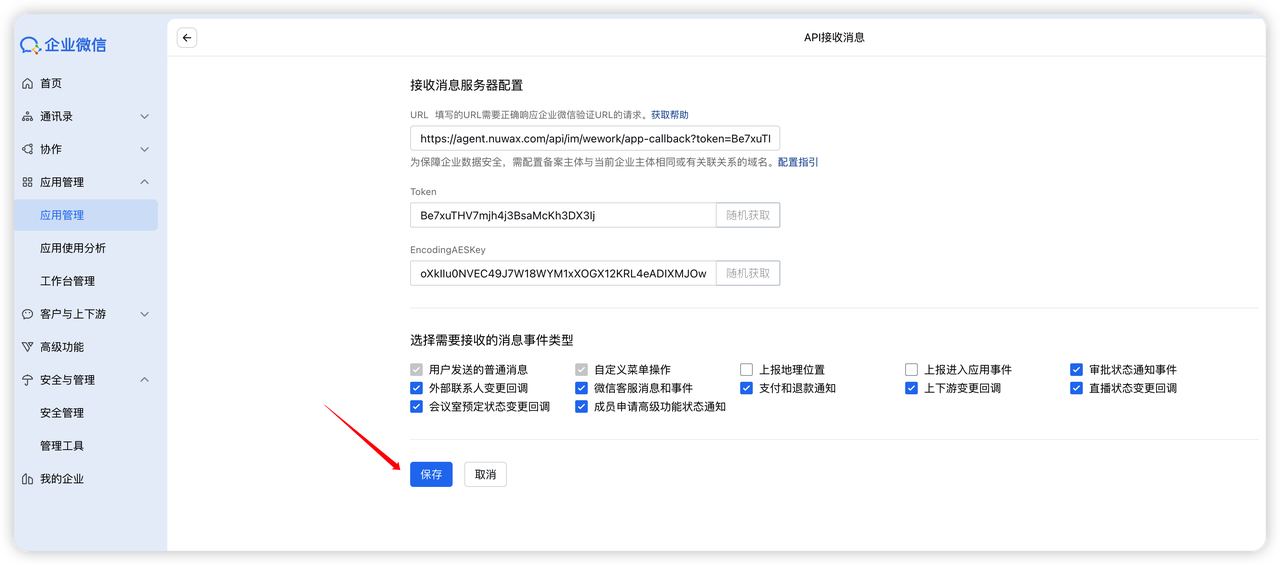The height and width of the screenshot is (565, 1280).
Task: Click the 应用管理 grid icon
Action: point(28,183)
